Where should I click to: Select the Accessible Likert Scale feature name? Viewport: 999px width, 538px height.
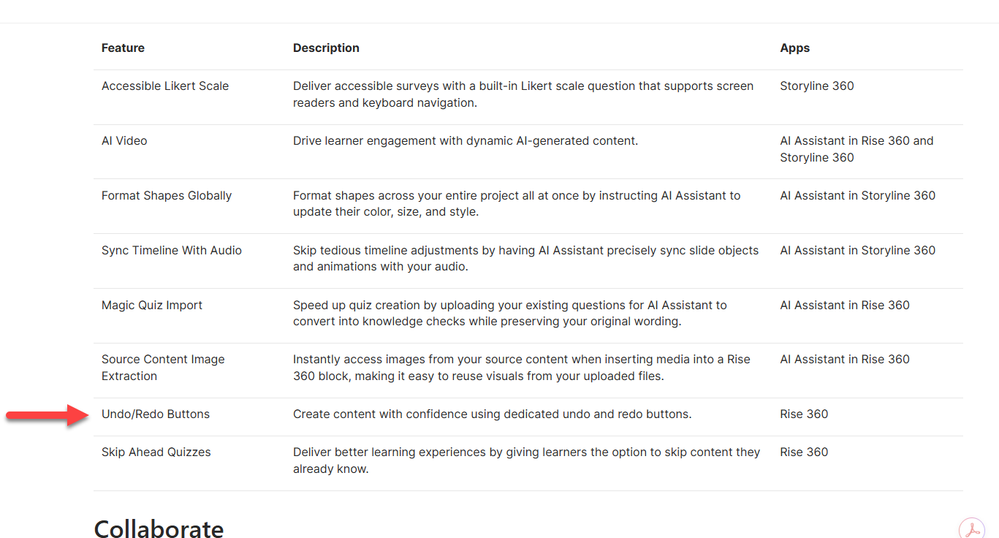(165, 86)
